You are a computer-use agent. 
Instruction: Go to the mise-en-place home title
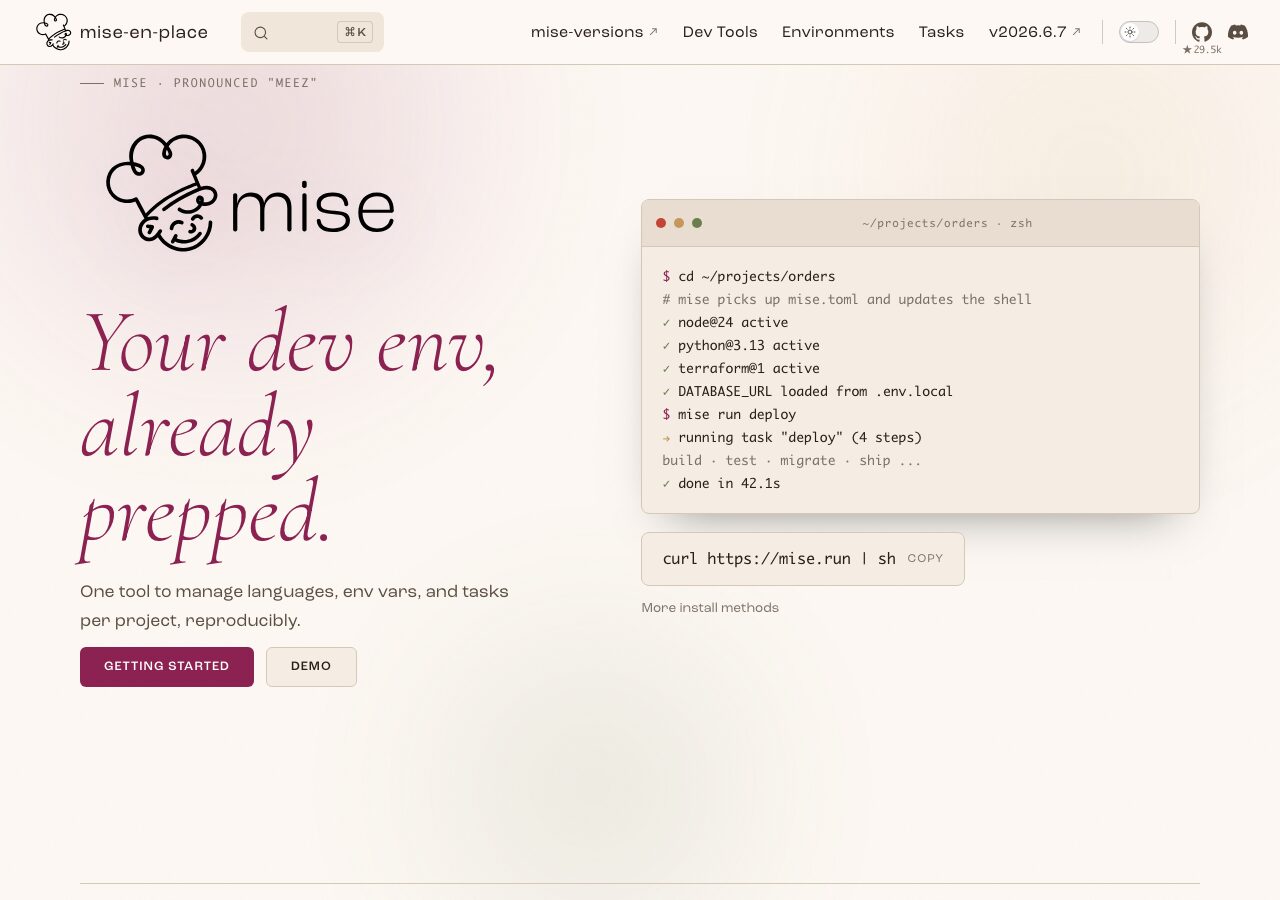[x=144, y=32]
